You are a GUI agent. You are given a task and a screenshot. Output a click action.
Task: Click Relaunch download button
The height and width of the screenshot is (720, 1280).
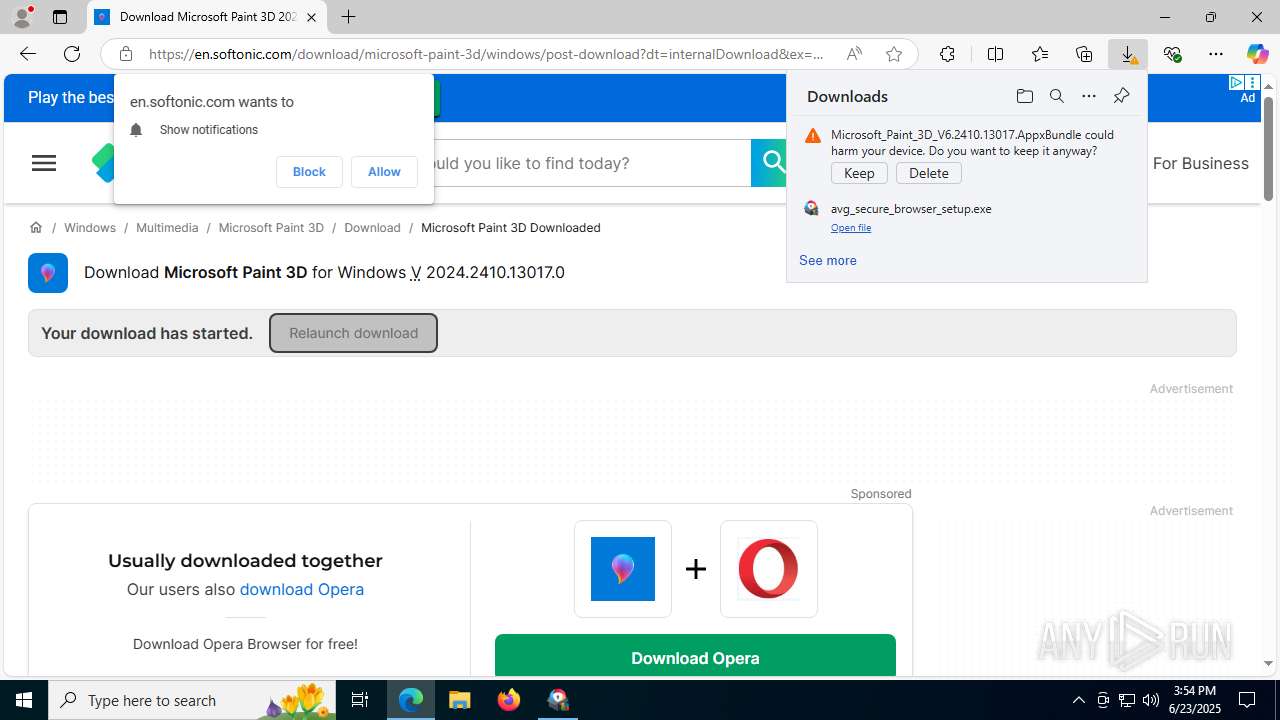[353, 333]
